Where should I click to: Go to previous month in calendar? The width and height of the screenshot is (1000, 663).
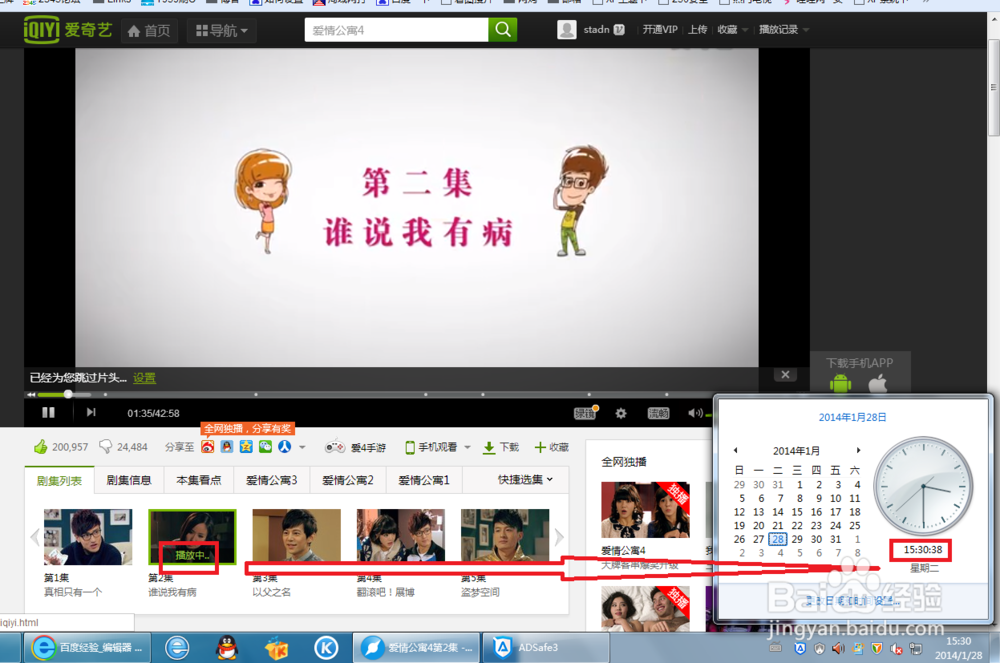point(735,450)
